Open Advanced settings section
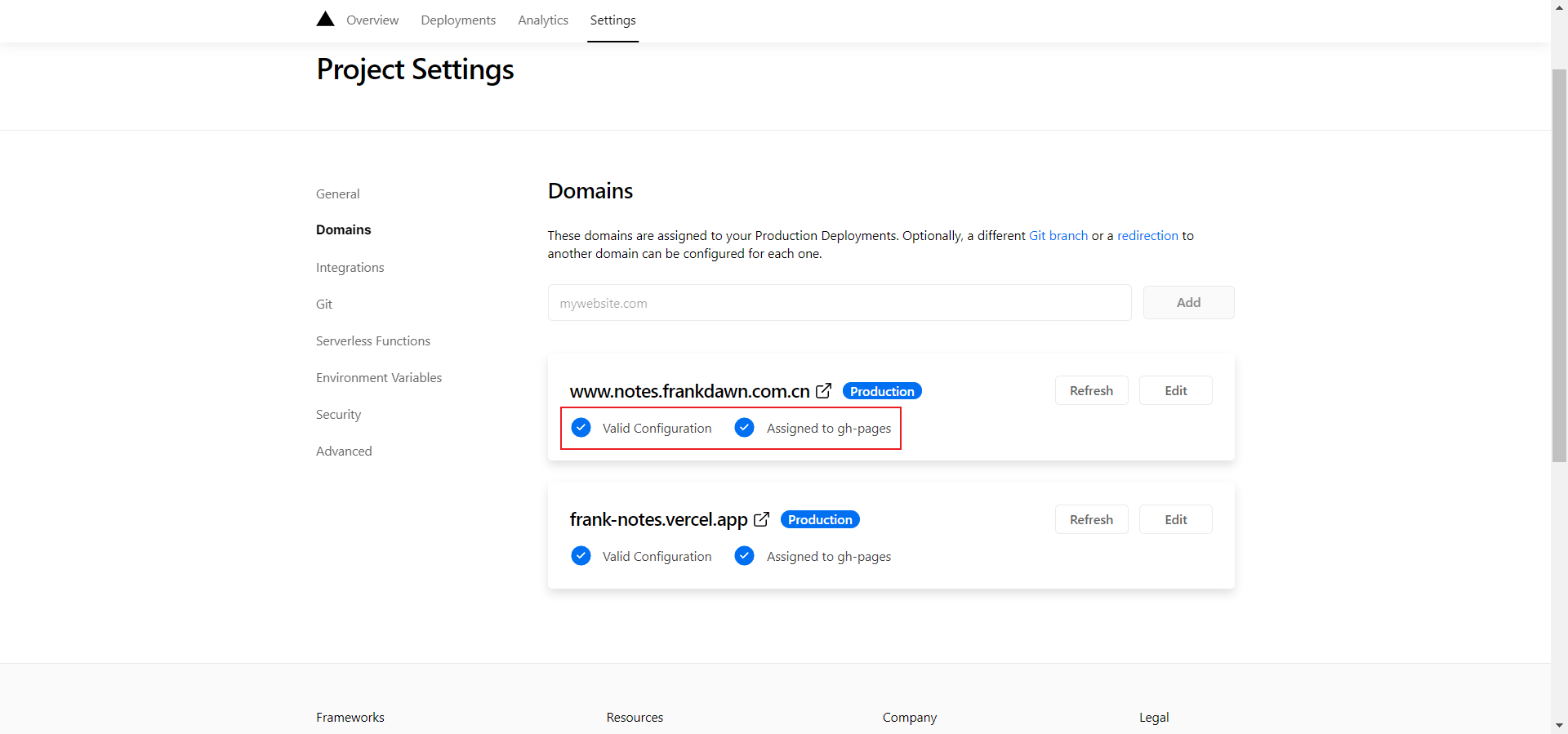 [344, 451]
